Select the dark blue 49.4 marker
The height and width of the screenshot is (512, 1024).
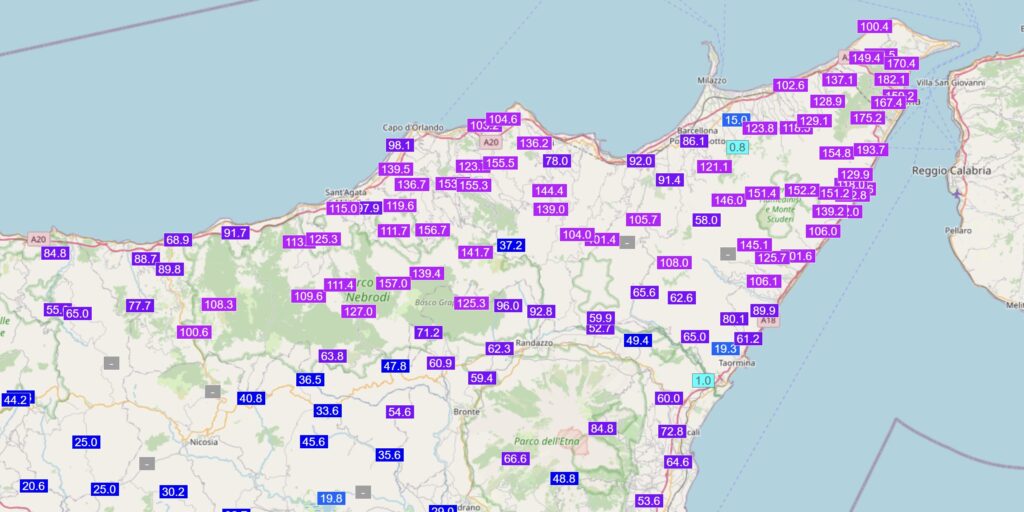pos(637,340)
